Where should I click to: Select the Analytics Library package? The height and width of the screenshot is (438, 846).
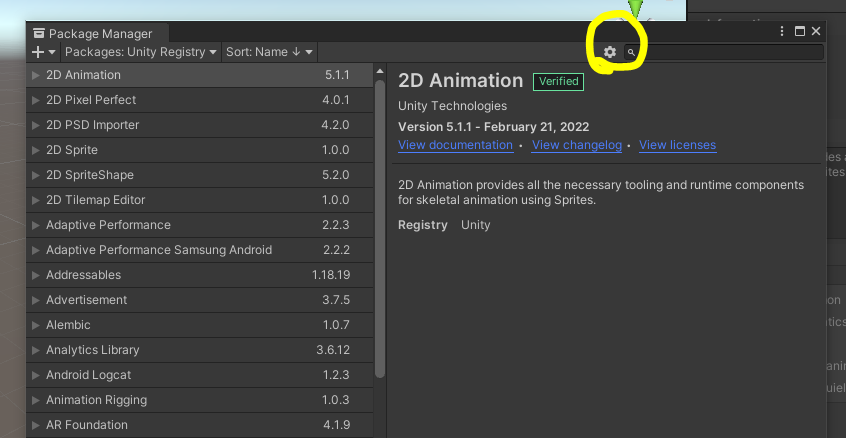click(200, 350)
